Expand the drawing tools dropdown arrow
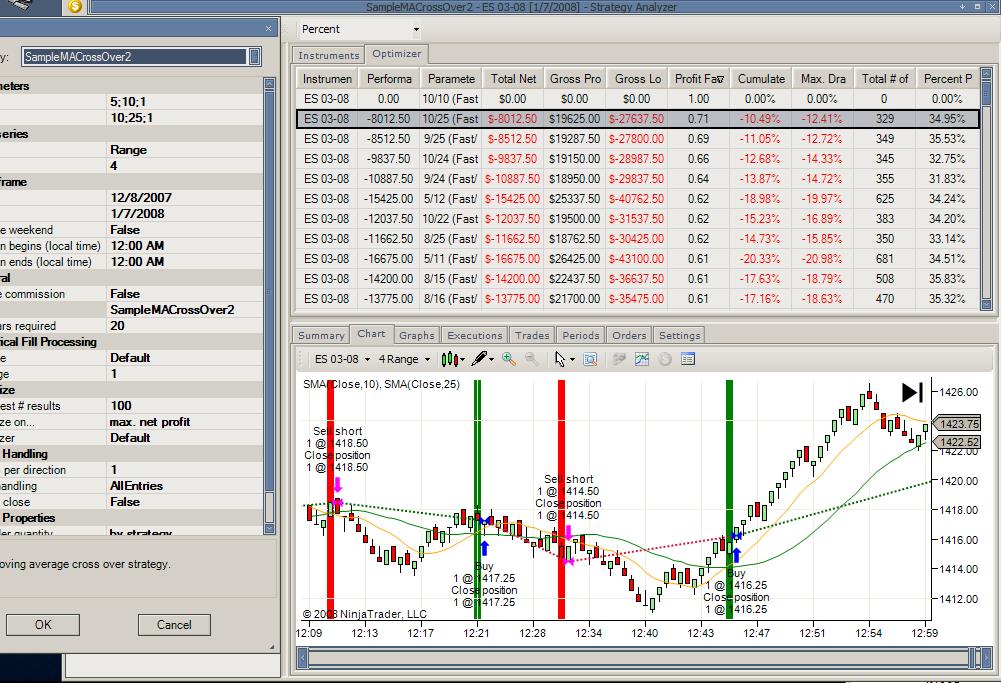 492,359
